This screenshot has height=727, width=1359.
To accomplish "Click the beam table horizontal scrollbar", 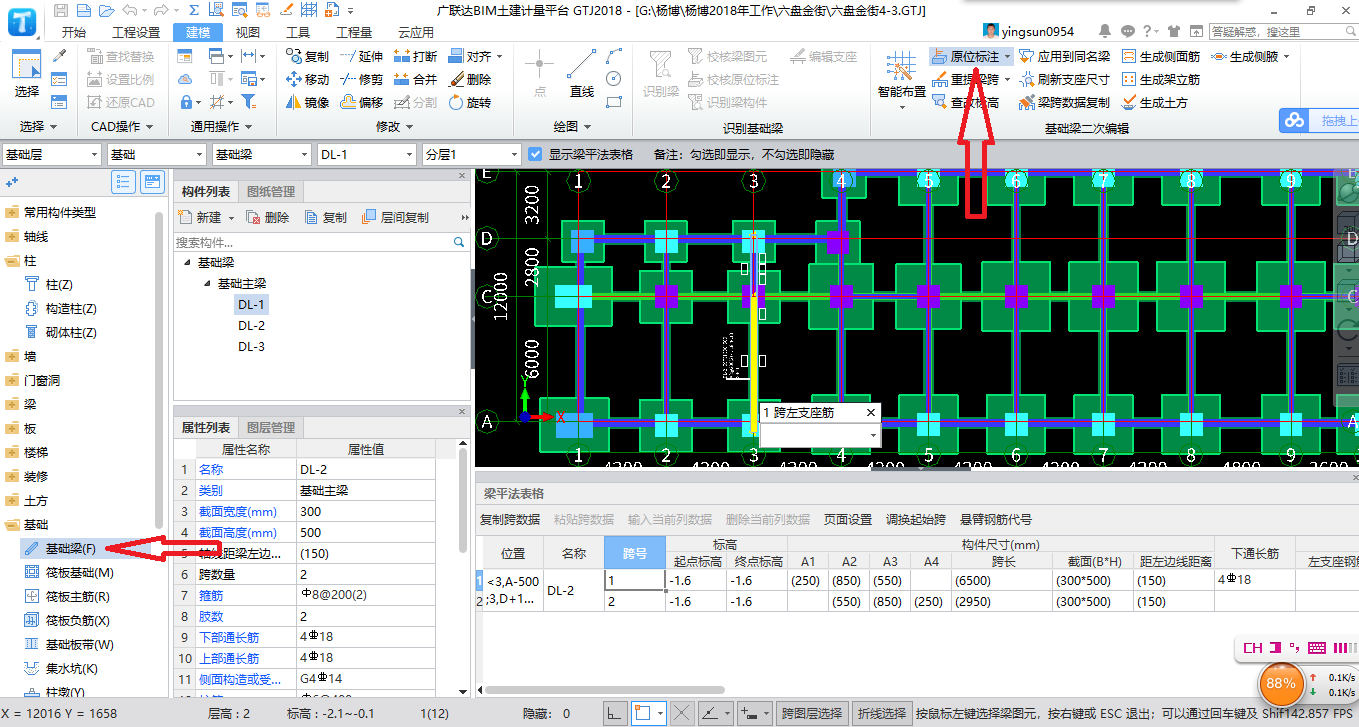I will coord(605,689).
